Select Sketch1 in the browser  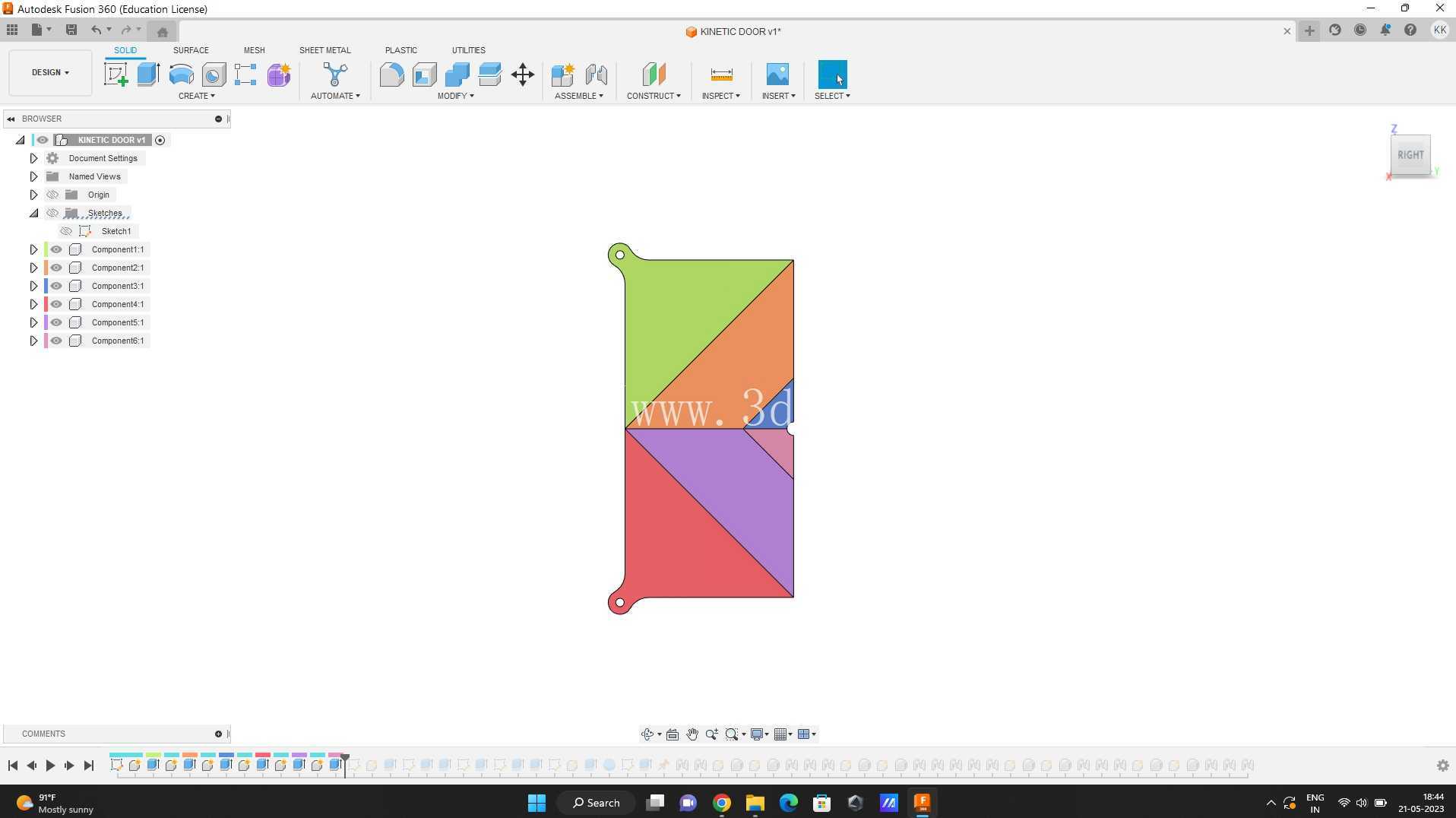[116, 231]
